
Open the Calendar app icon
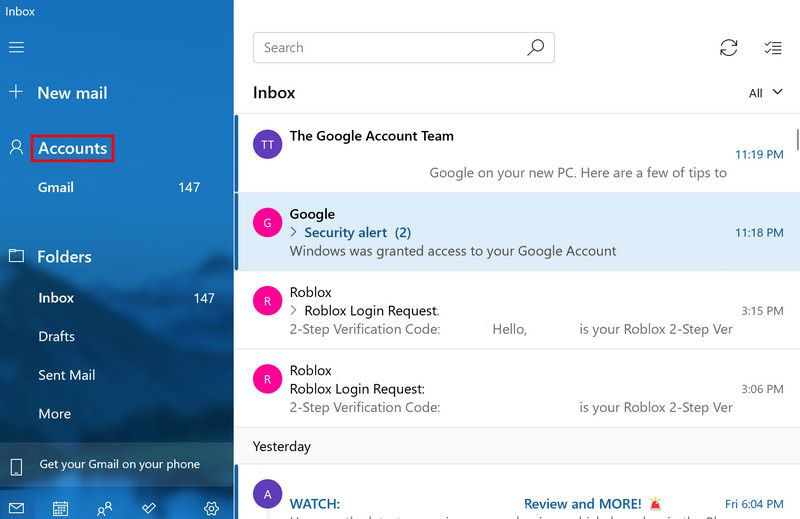[x=60, y=508]
